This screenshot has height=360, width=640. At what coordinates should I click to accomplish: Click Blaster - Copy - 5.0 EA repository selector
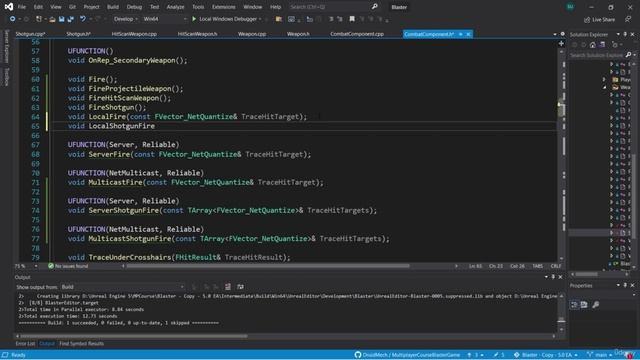click(x=546, y=355)
